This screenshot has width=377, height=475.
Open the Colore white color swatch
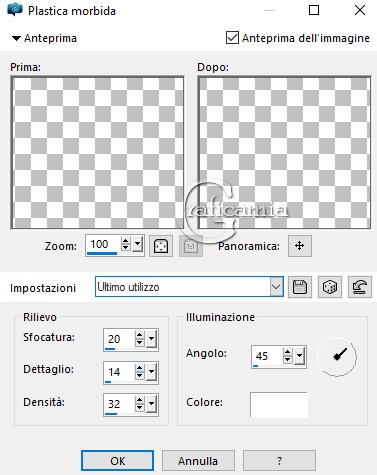pyautogui.click(x=279, y=405)
